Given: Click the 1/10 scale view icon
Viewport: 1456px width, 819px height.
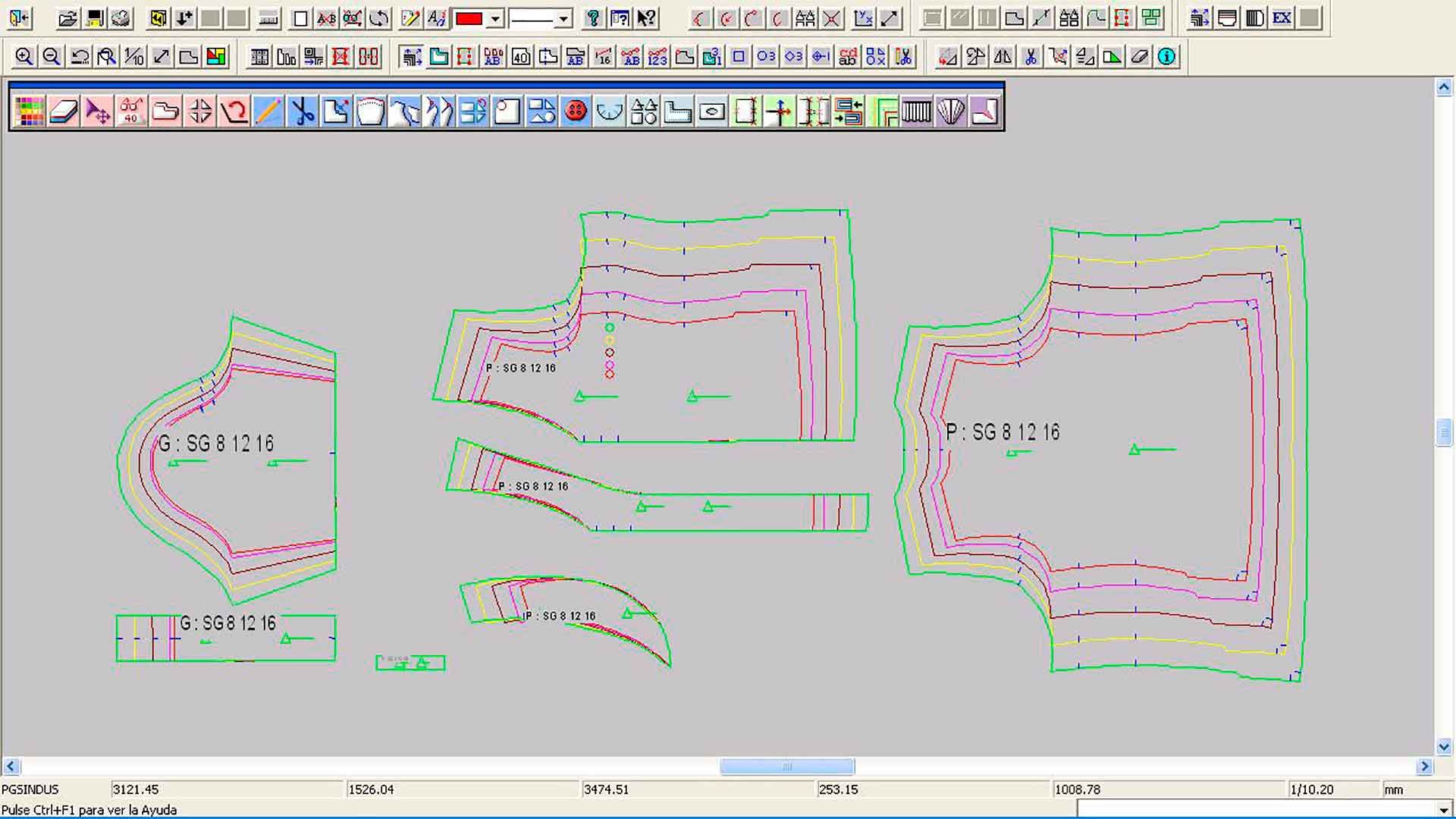Looking at the screenshot, I should (x=134, y=57).
